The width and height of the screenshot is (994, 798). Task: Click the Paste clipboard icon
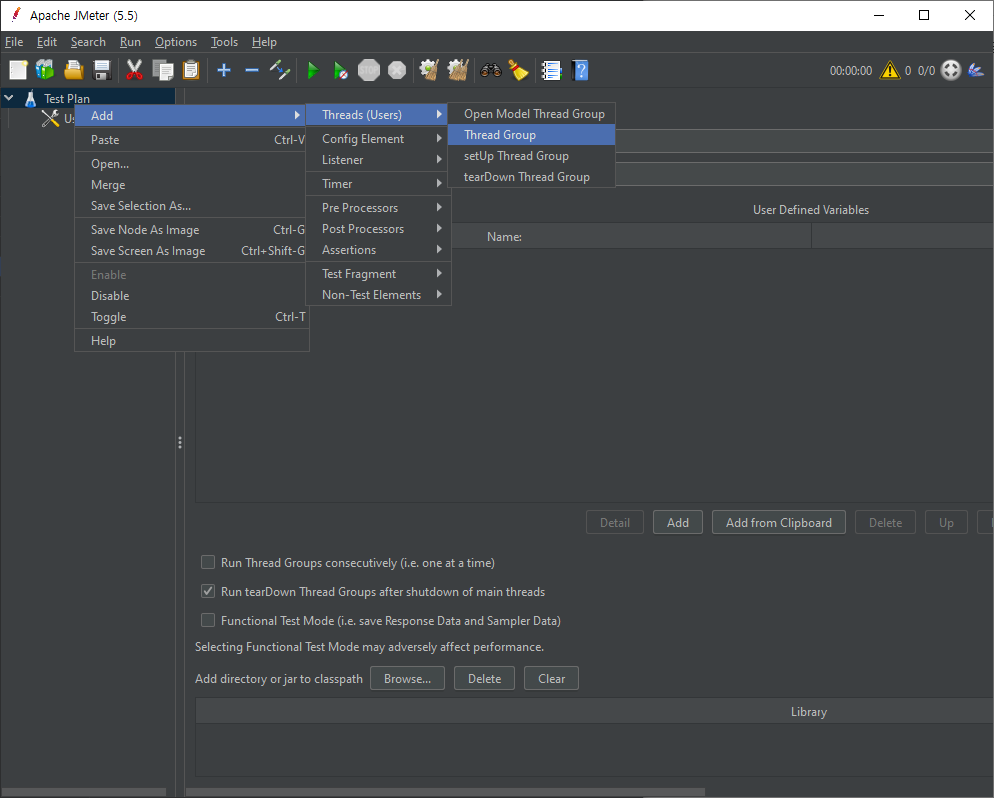coord(191,70)
